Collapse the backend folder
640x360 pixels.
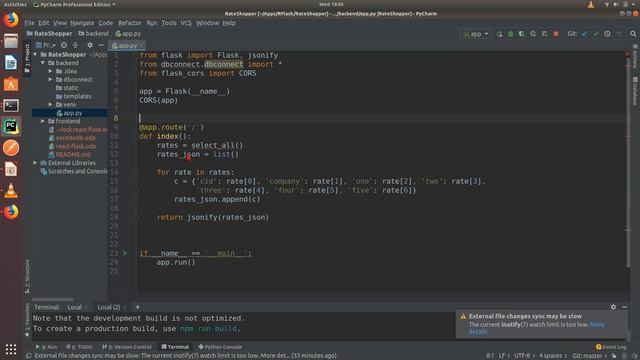(x=43, y=63)
